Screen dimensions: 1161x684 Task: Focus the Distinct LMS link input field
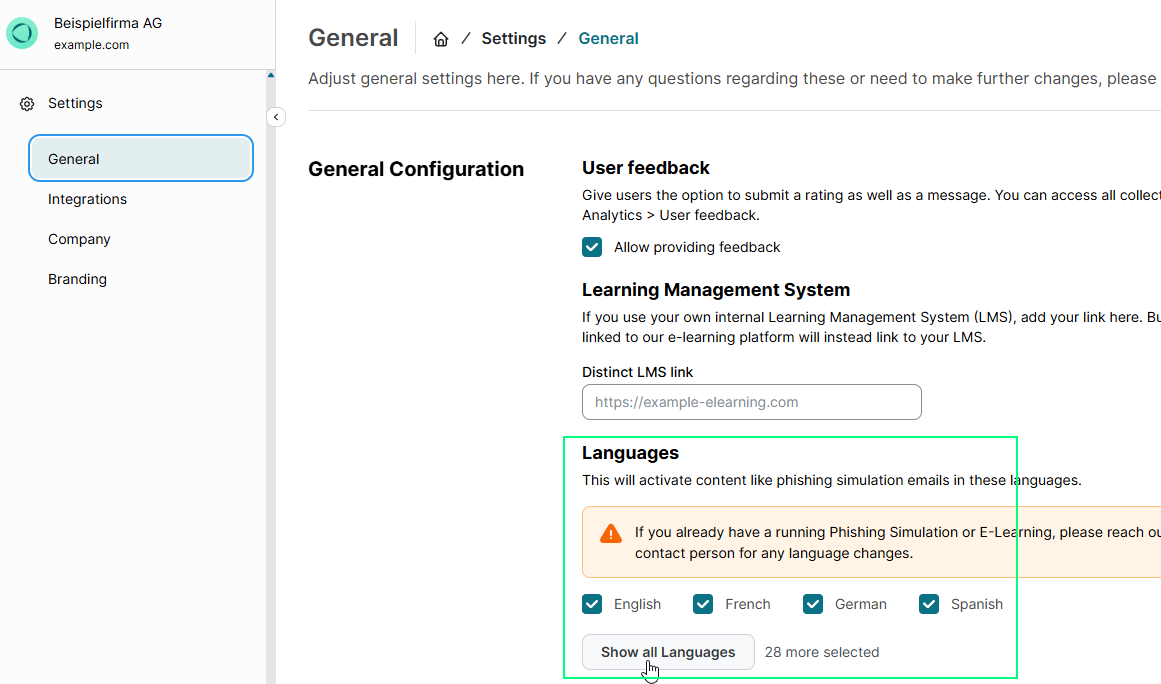tap(751, 402)
